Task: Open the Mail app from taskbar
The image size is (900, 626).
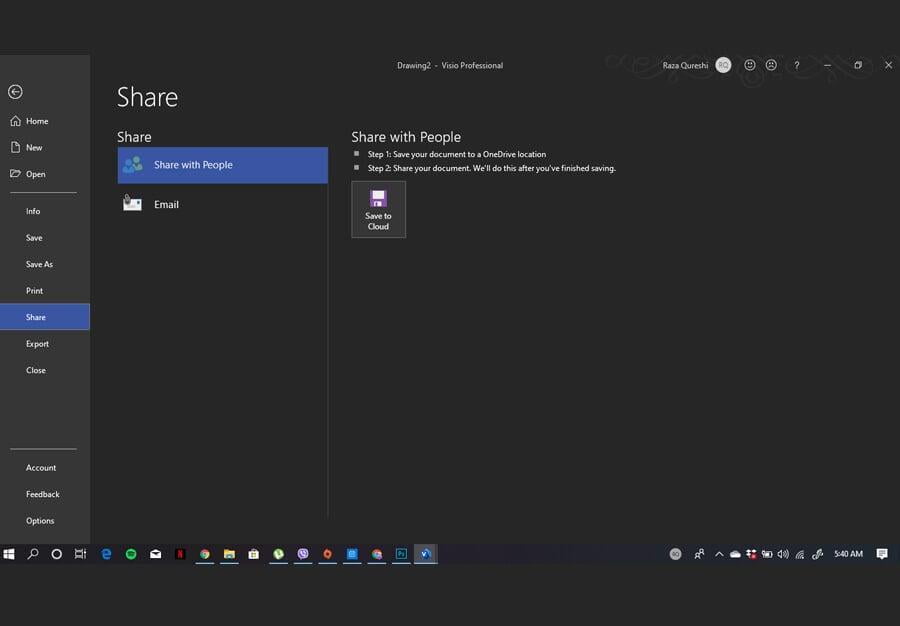Action: (156, 554)
